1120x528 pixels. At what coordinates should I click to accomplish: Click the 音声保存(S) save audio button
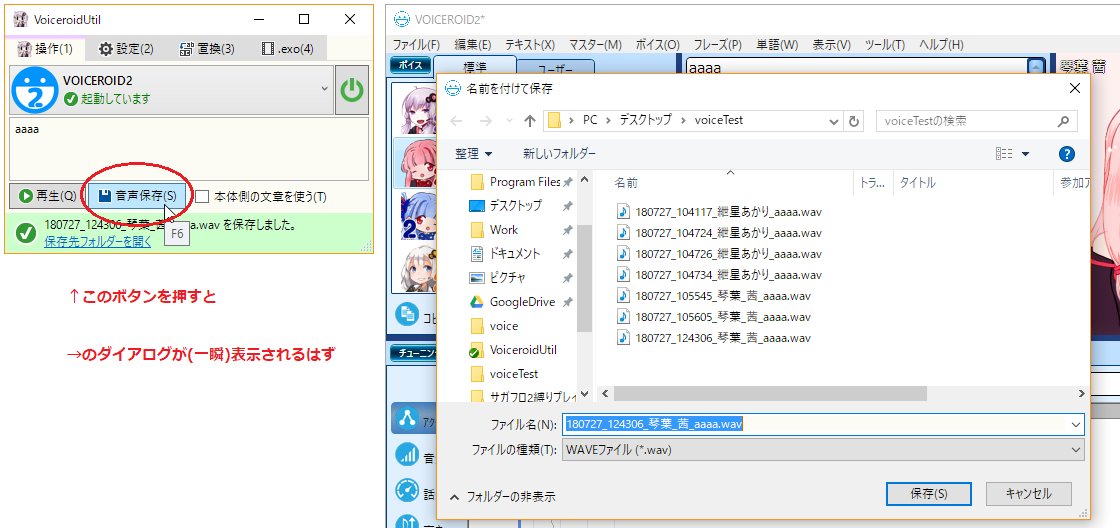click(x=137, y=196)
